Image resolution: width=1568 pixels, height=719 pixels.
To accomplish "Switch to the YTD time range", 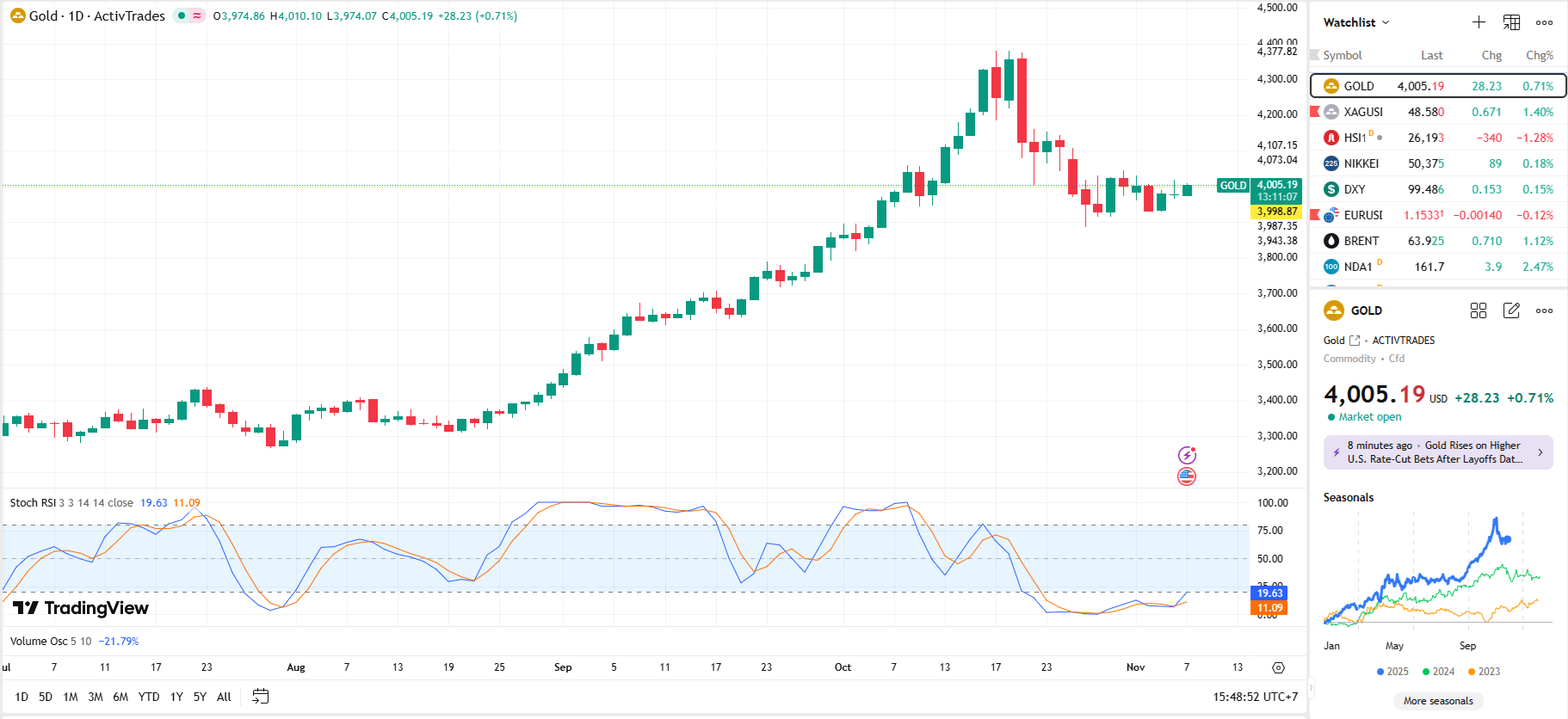I will coord(149,697).
